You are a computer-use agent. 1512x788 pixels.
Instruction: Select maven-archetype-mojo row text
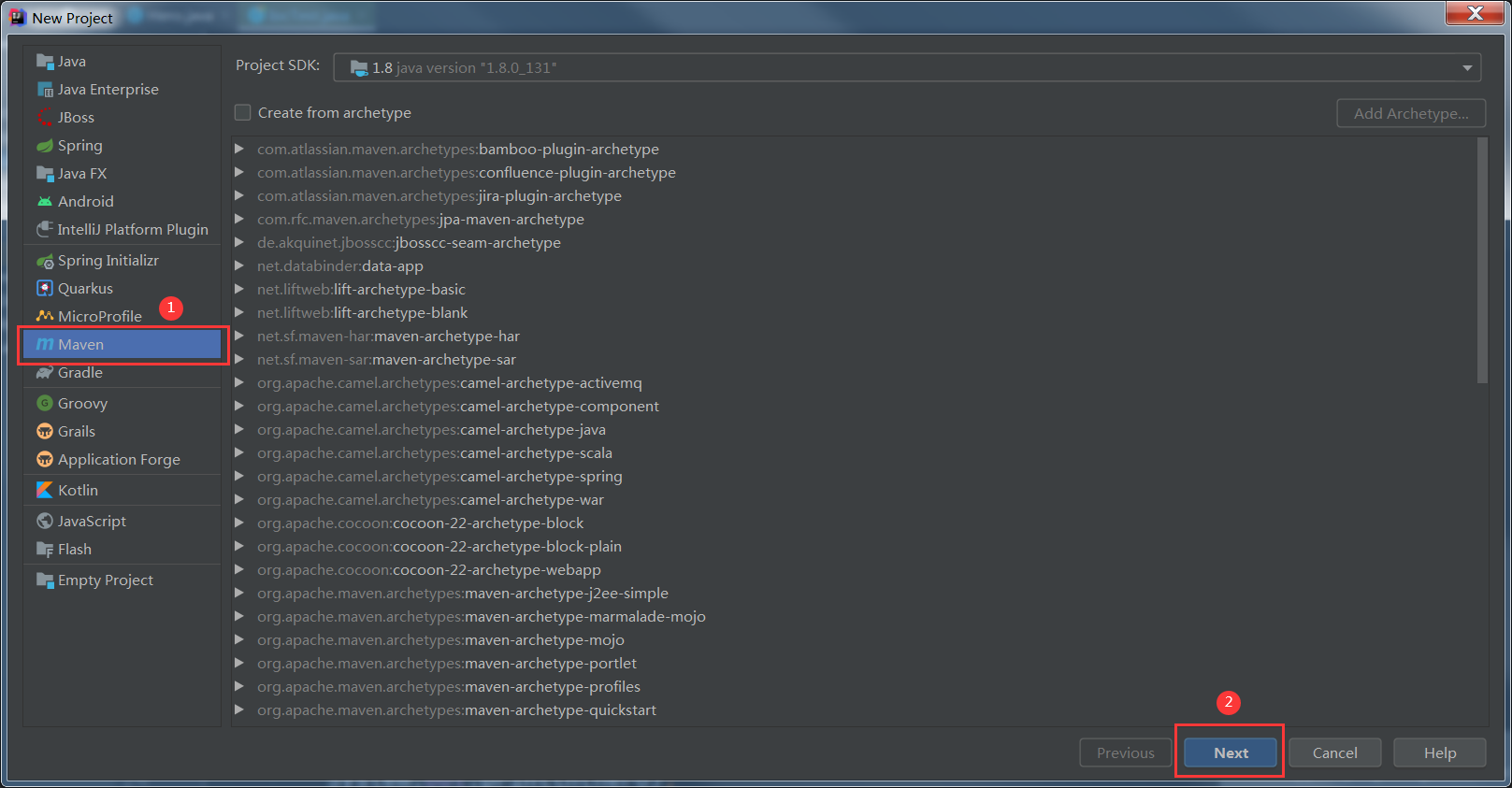(x=440, y=640)
